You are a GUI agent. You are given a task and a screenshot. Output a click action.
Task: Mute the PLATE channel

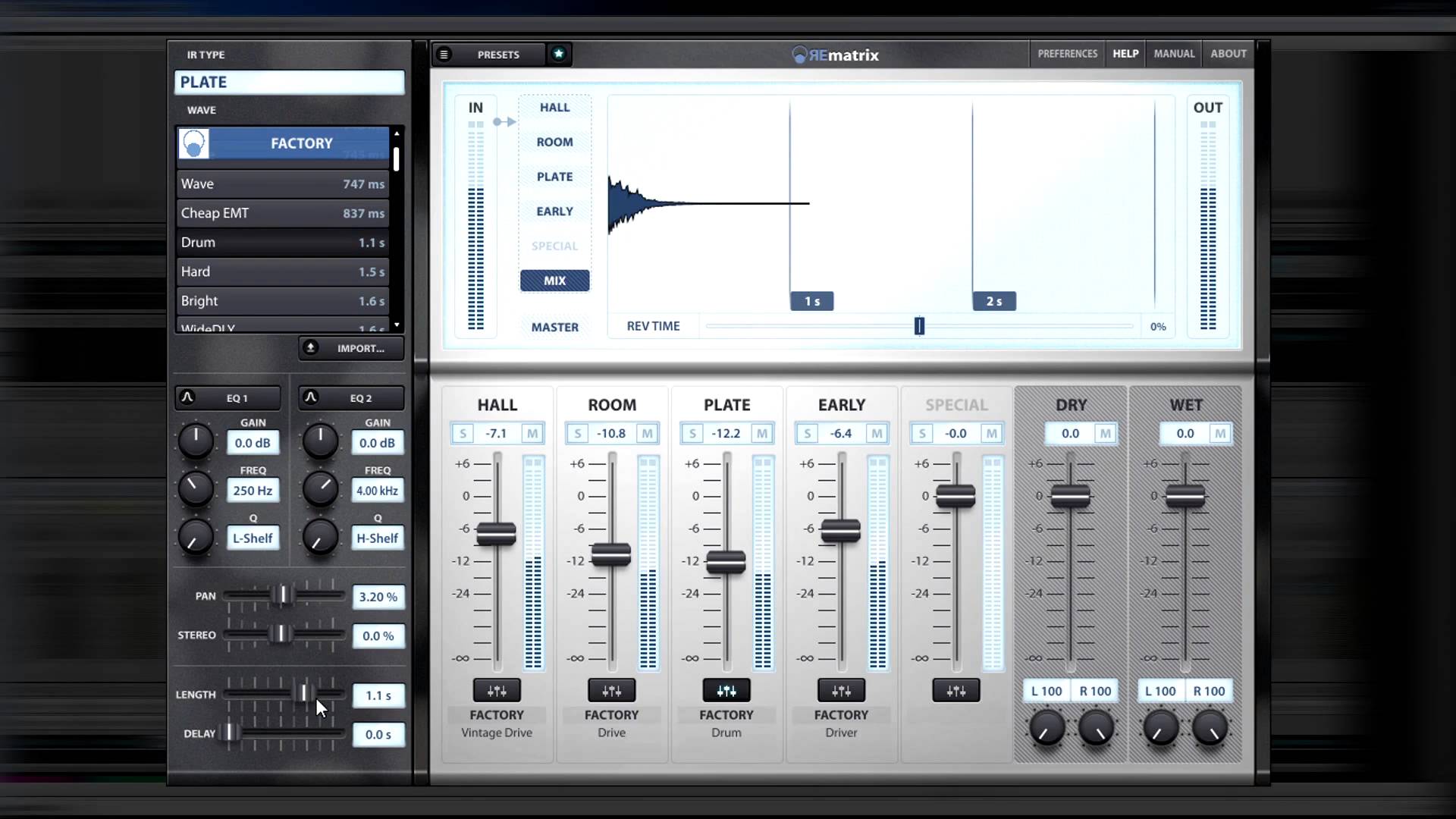pyautogui.click(x=762, y=433)
